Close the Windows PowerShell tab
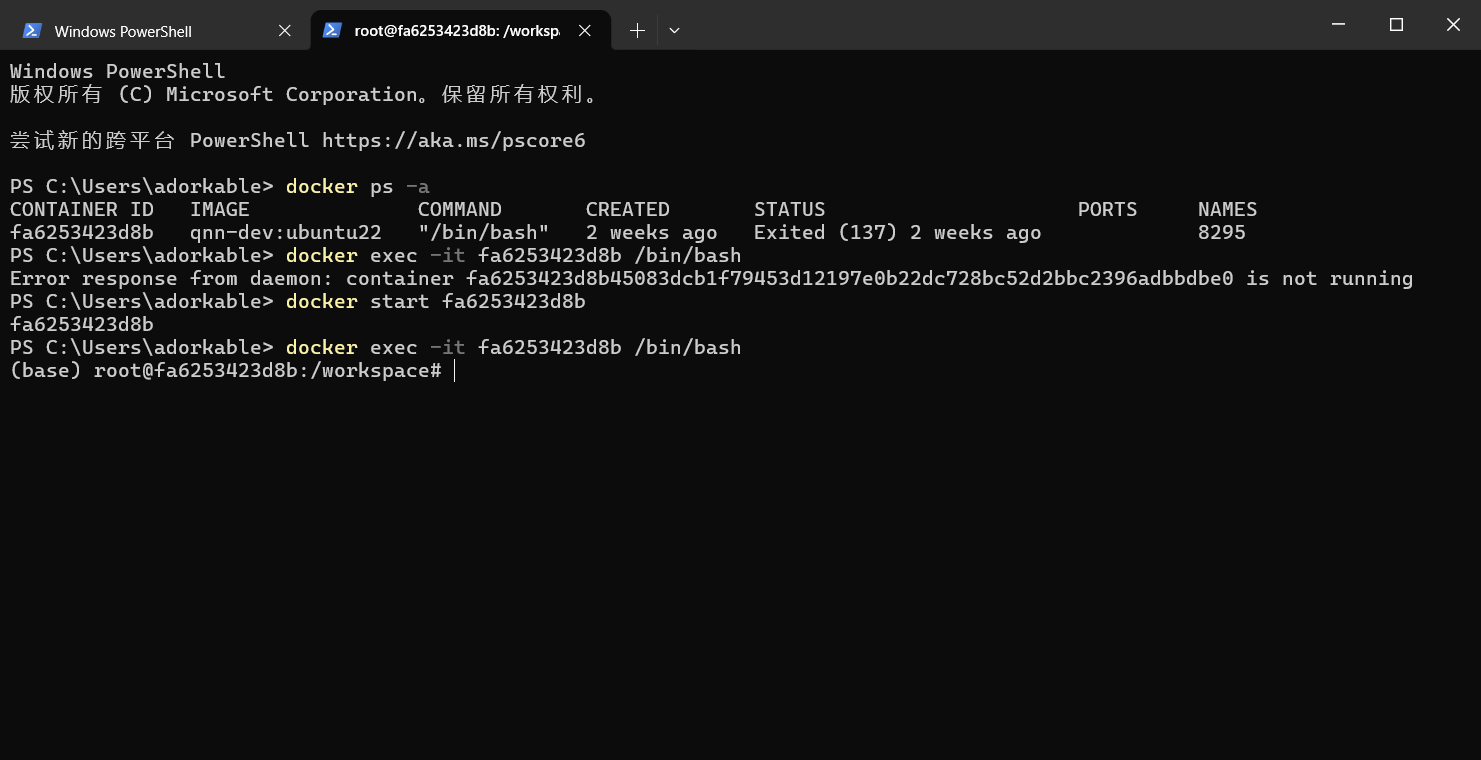1481x760 pixels. pyautogui.click(x=285, y=31)
